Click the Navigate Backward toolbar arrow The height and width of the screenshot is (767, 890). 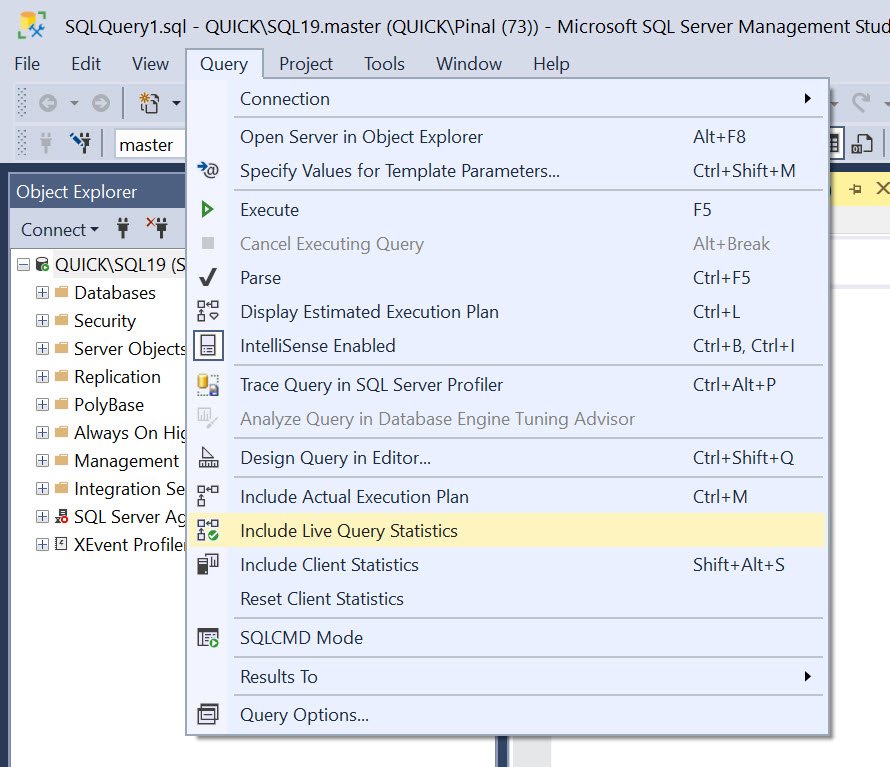[48, 103]
